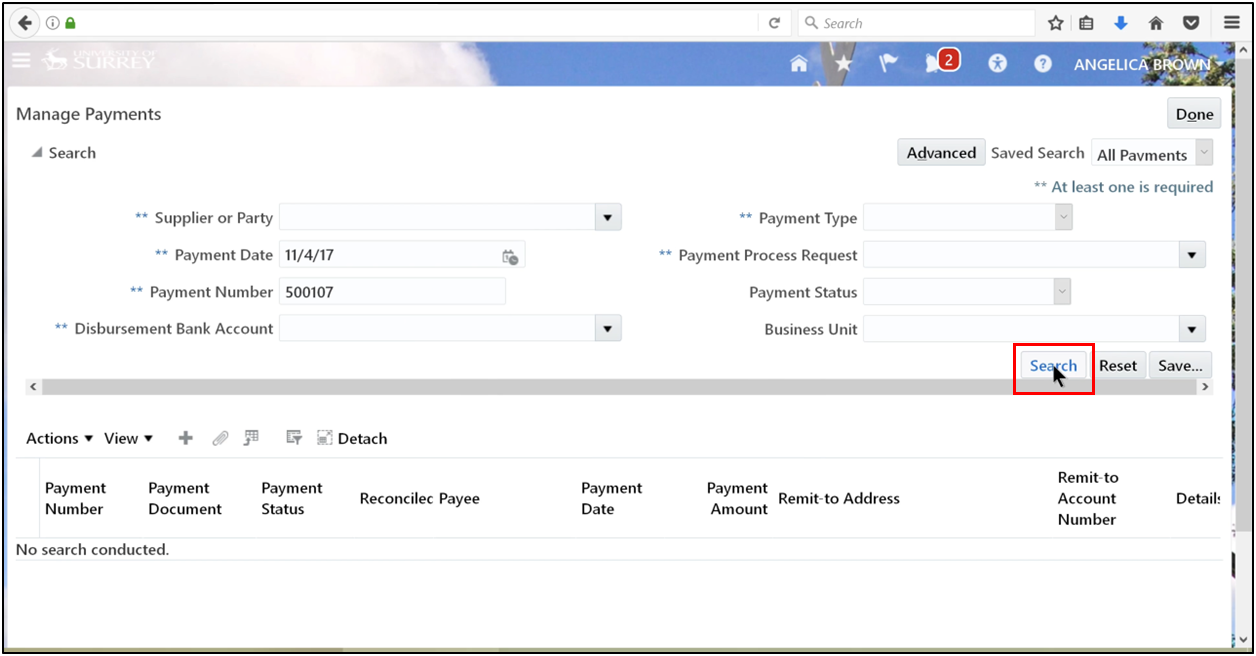Image resolution: width=1256 pixels, height=656 pixels.
Task: Open attachments with the paperclip icon
Action: coord(220,437)
